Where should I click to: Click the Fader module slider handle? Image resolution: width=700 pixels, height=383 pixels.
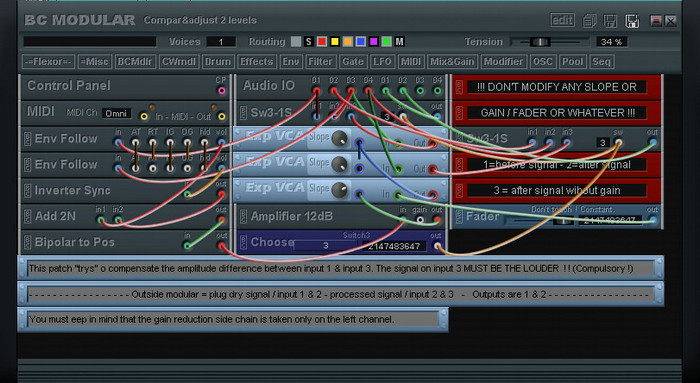[x=563, y=221]
